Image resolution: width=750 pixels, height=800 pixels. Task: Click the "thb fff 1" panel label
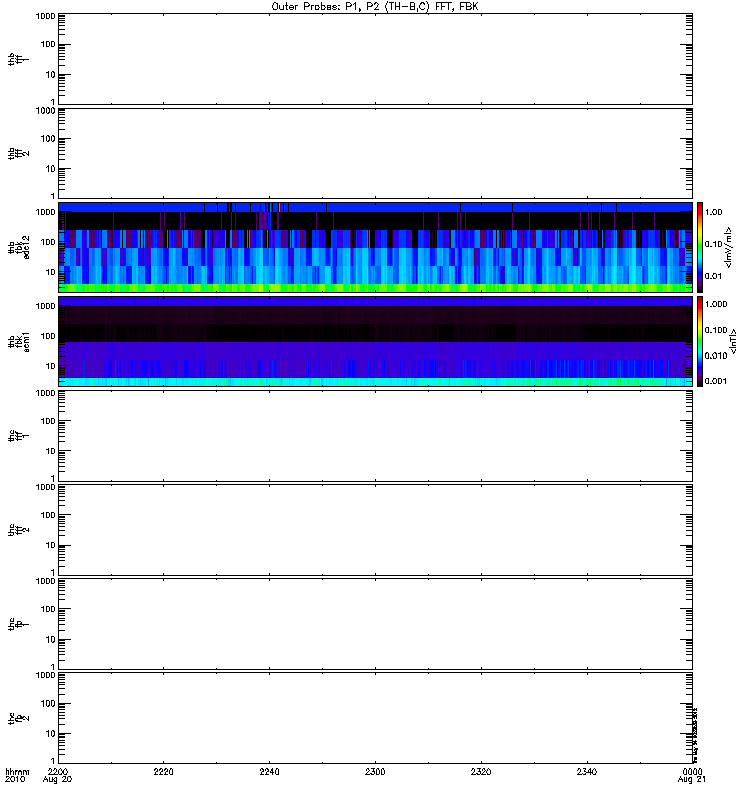tap(18, 59)
